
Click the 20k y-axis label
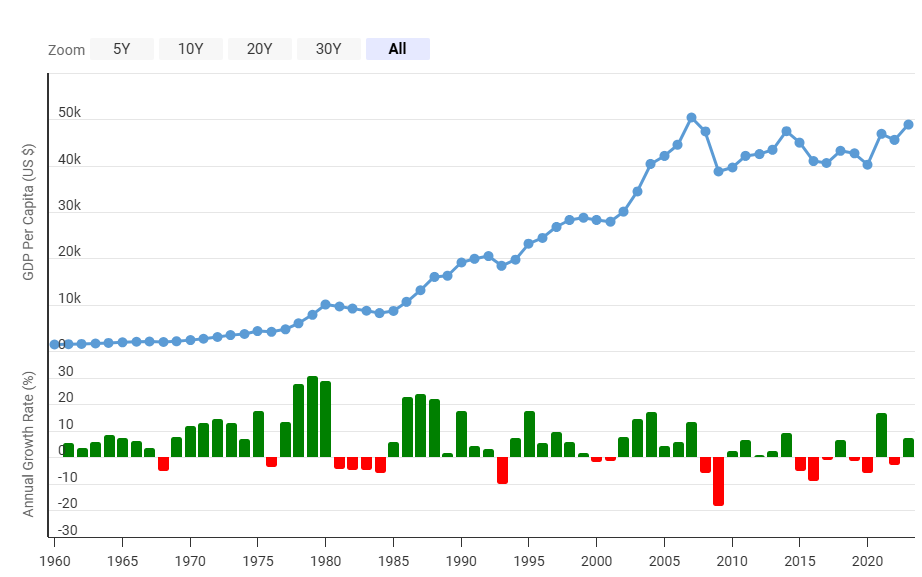69,252
